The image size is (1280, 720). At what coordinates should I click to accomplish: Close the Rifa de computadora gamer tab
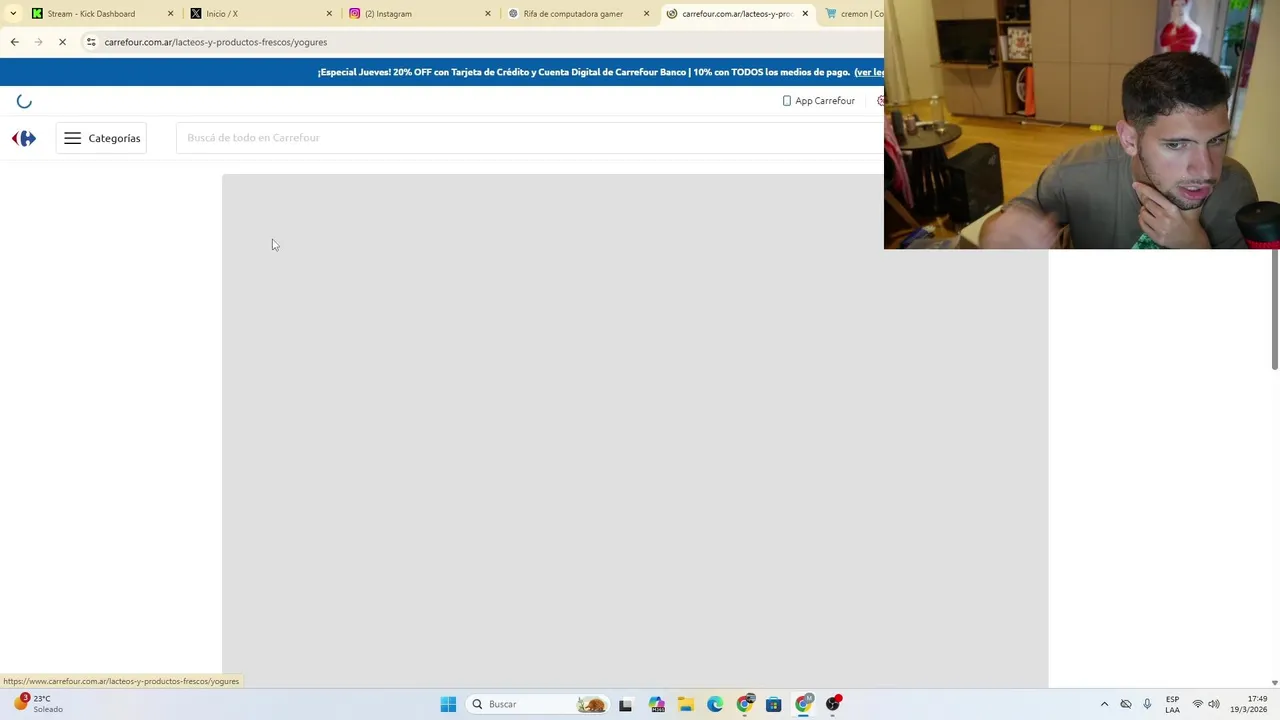coord(647,14)
